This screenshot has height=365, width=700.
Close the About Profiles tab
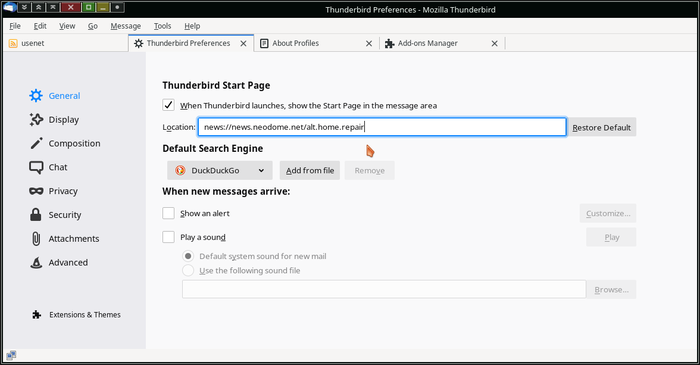click(x=369, y=43)
